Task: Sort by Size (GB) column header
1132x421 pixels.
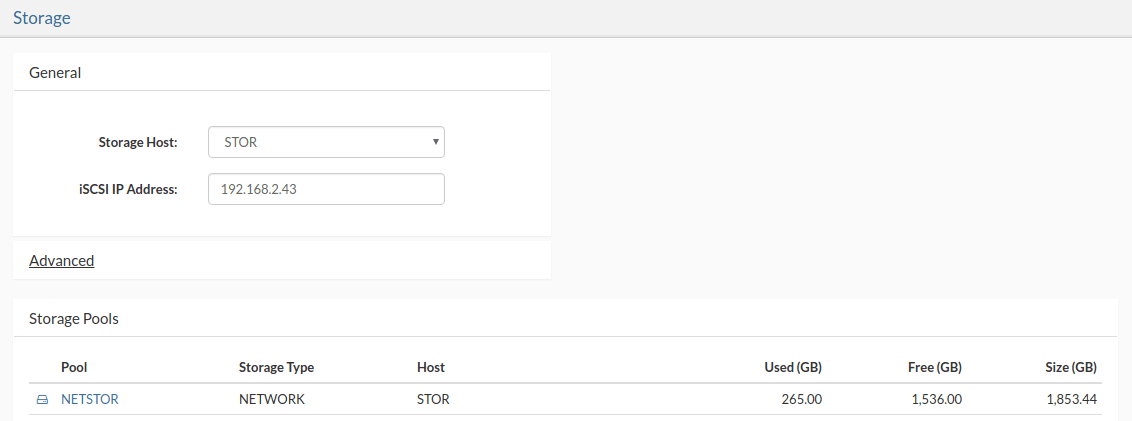Action: 1071,368
